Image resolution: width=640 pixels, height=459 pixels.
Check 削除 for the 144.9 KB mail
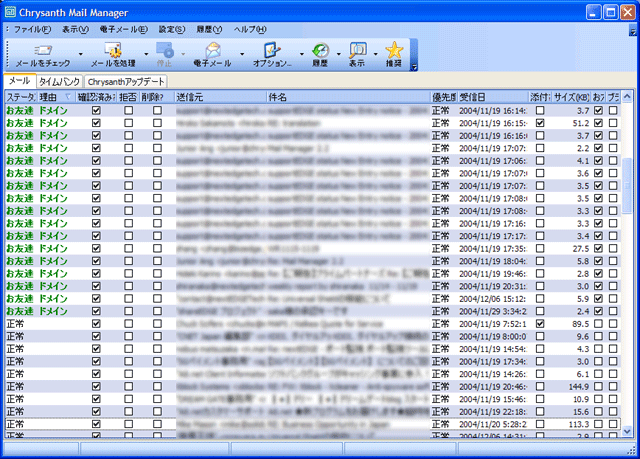point(157,386)
